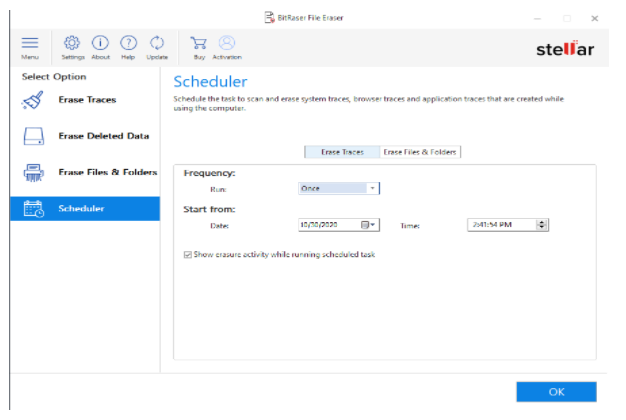The image size is (626, 420).
Task: Toggle Show erasure activity checkbox
Action: pyautogui.click(x=188, y=255)
